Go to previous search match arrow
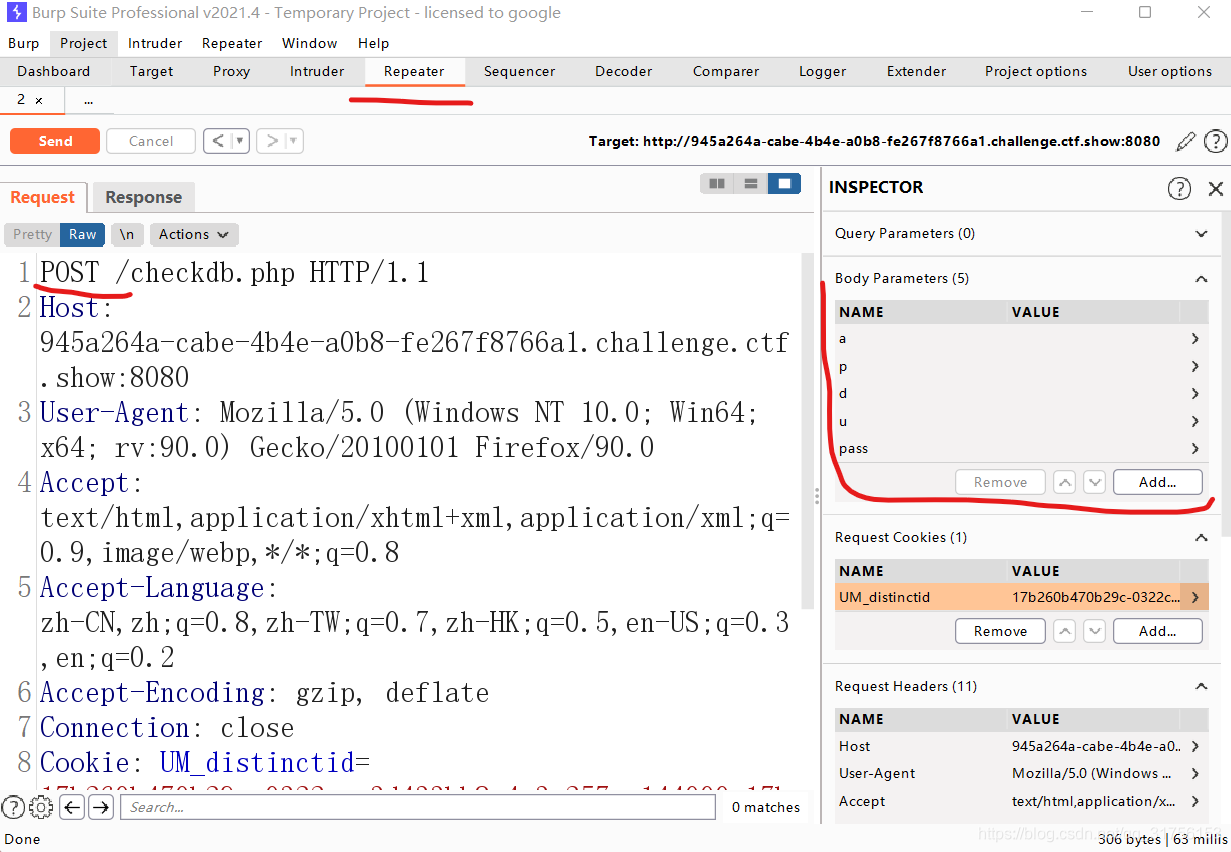1231x852 pixels. click(x=71, y=807)
